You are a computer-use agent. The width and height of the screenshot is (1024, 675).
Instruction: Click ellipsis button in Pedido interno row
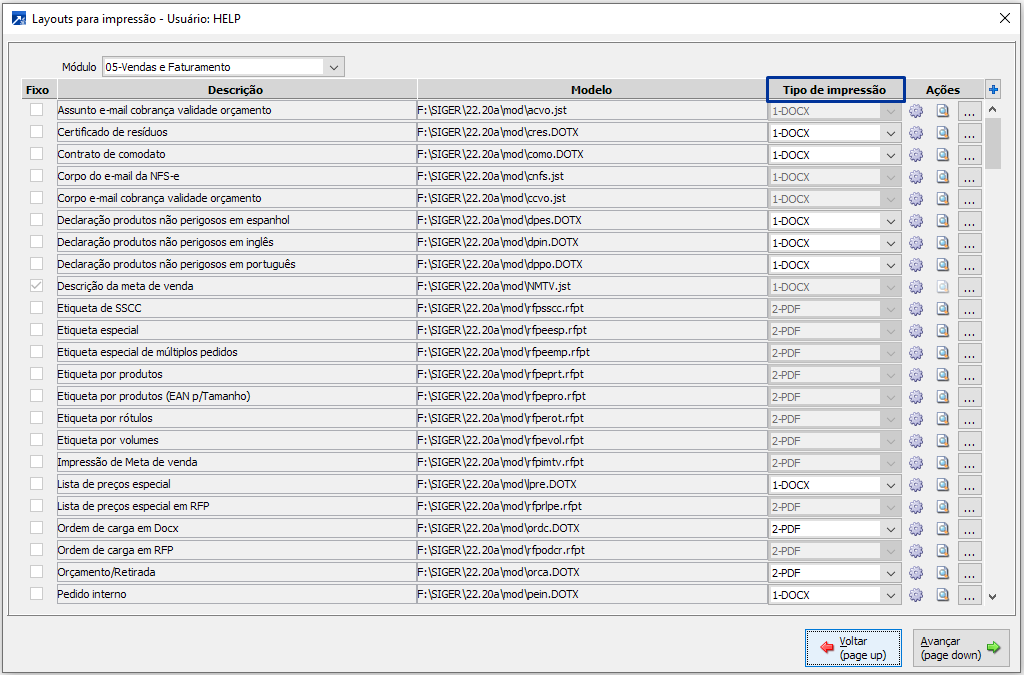[969, 595]
